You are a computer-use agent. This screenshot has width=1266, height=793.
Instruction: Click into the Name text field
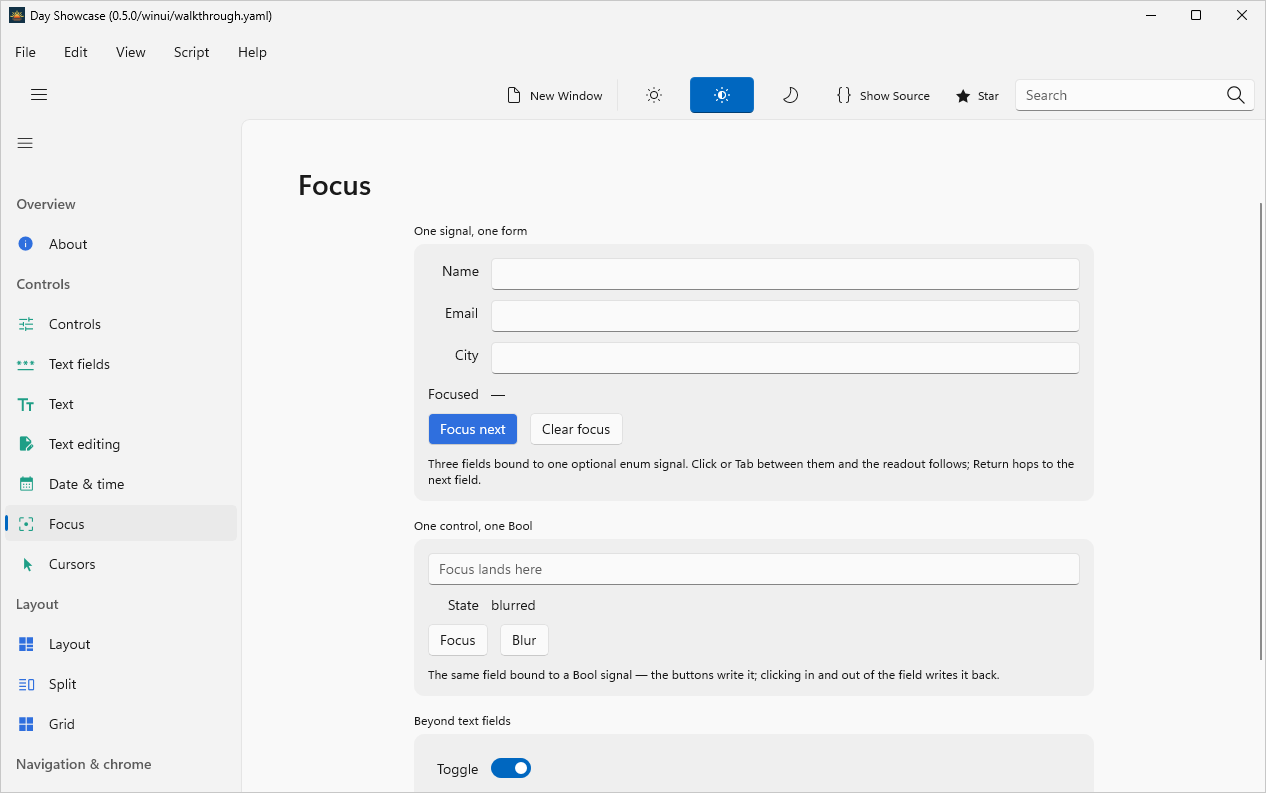coord(785,274)
